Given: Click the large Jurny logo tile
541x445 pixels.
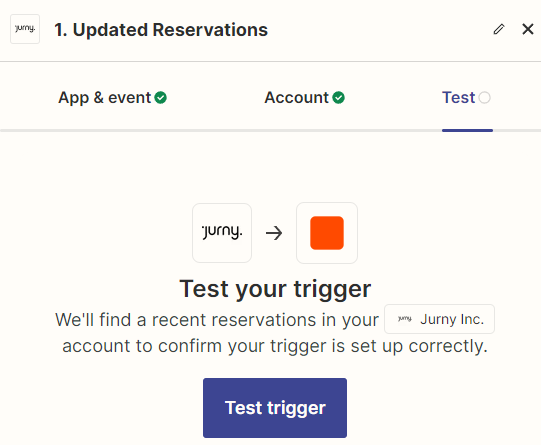Looking at the screenshot, I should (x=222, y=233).
